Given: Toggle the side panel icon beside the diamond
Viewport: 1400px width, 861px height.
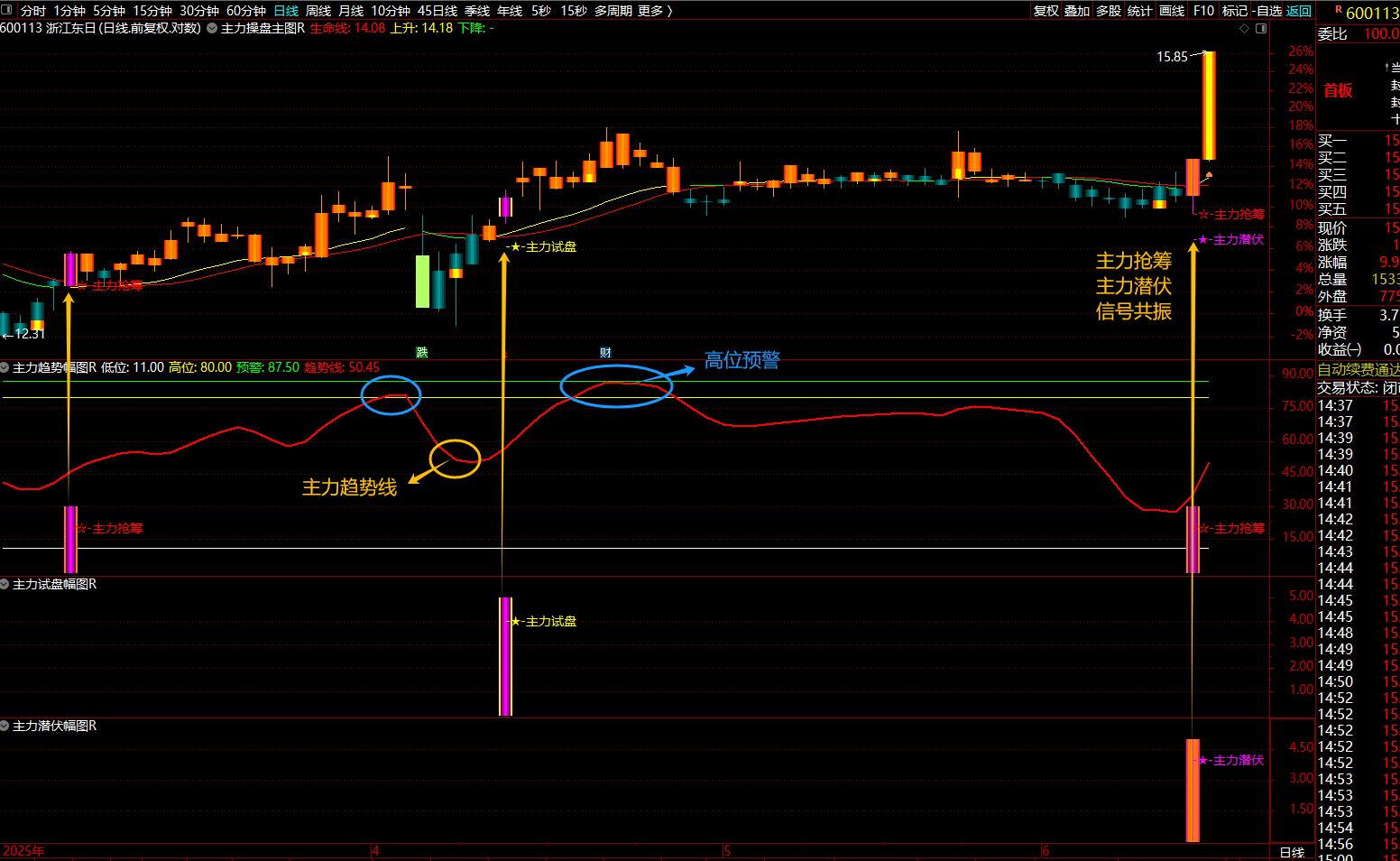Looking at the screenshot, I should tap(1261, 28).
